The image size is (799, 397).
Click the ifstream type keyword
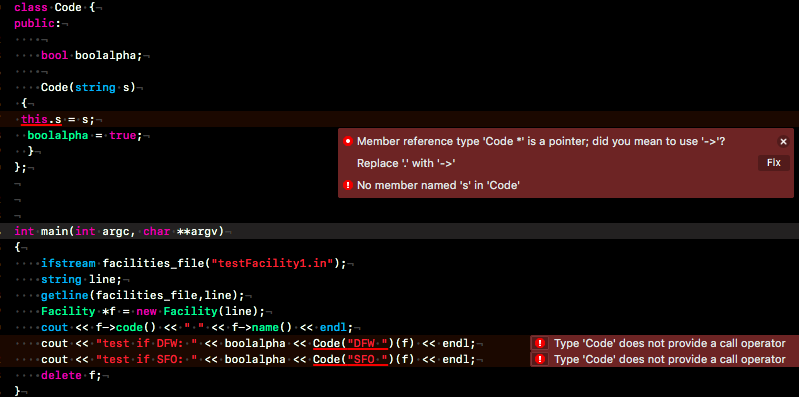[68, 263]
